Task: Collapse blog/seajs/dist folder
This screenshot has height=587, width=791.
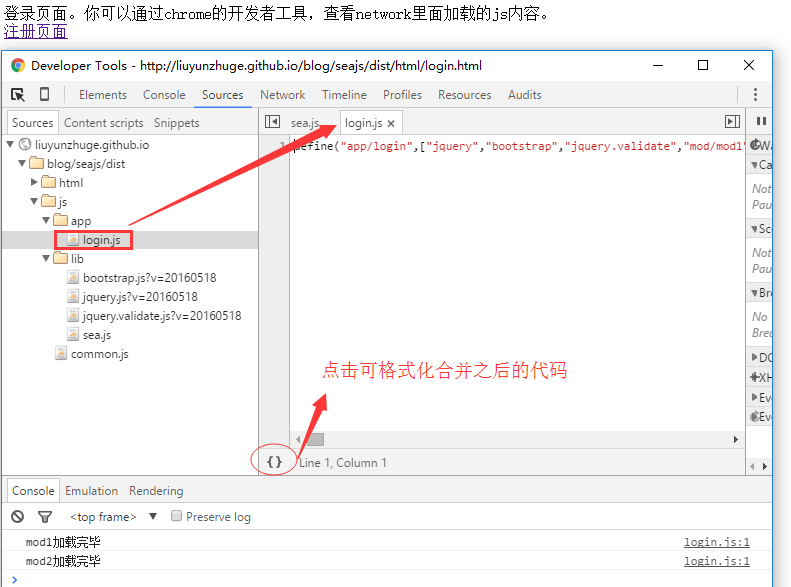Action: (22, 163)
